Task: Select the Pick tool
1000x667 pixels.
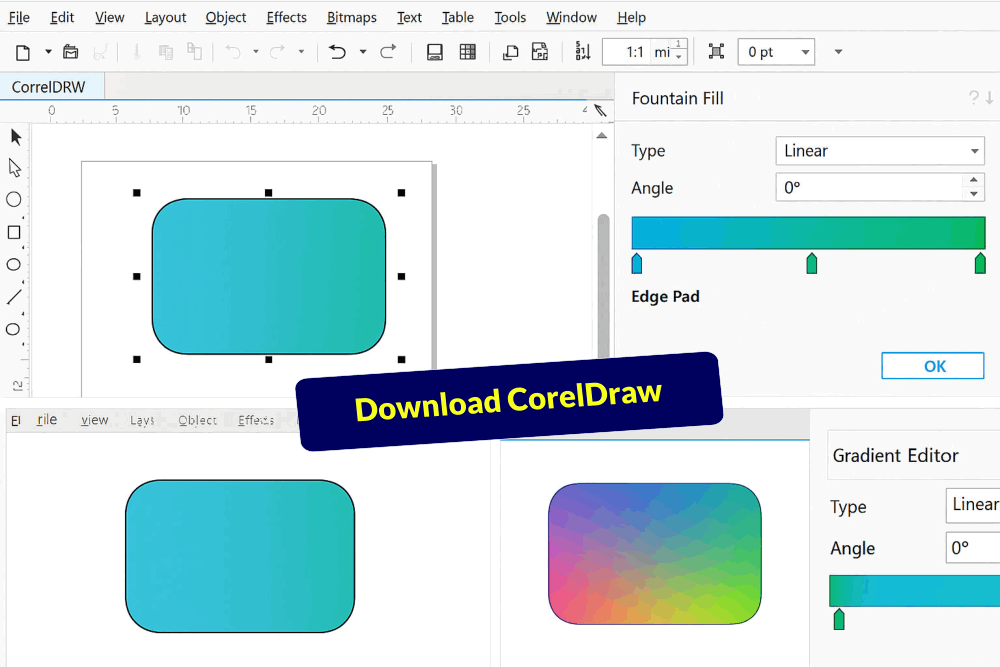Action: (x=14, y=136)
